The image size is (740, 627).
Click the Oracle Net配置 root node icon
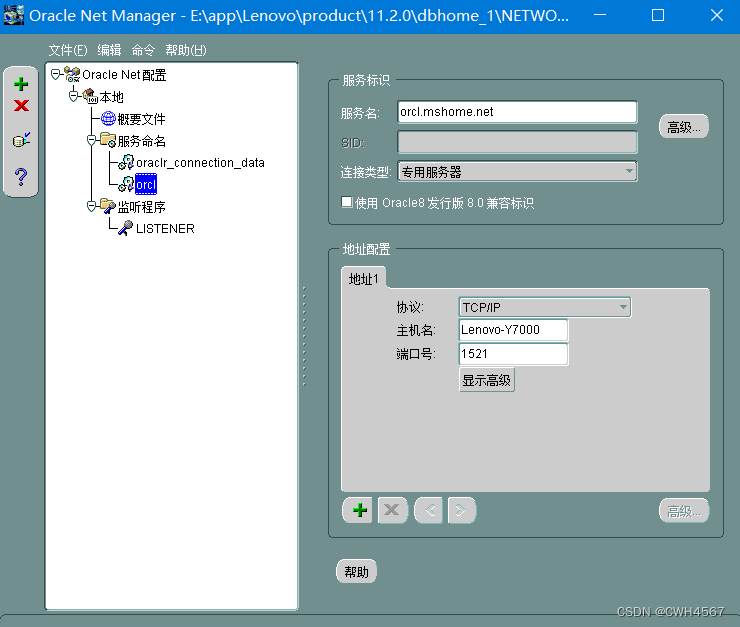tap(72, 74)
